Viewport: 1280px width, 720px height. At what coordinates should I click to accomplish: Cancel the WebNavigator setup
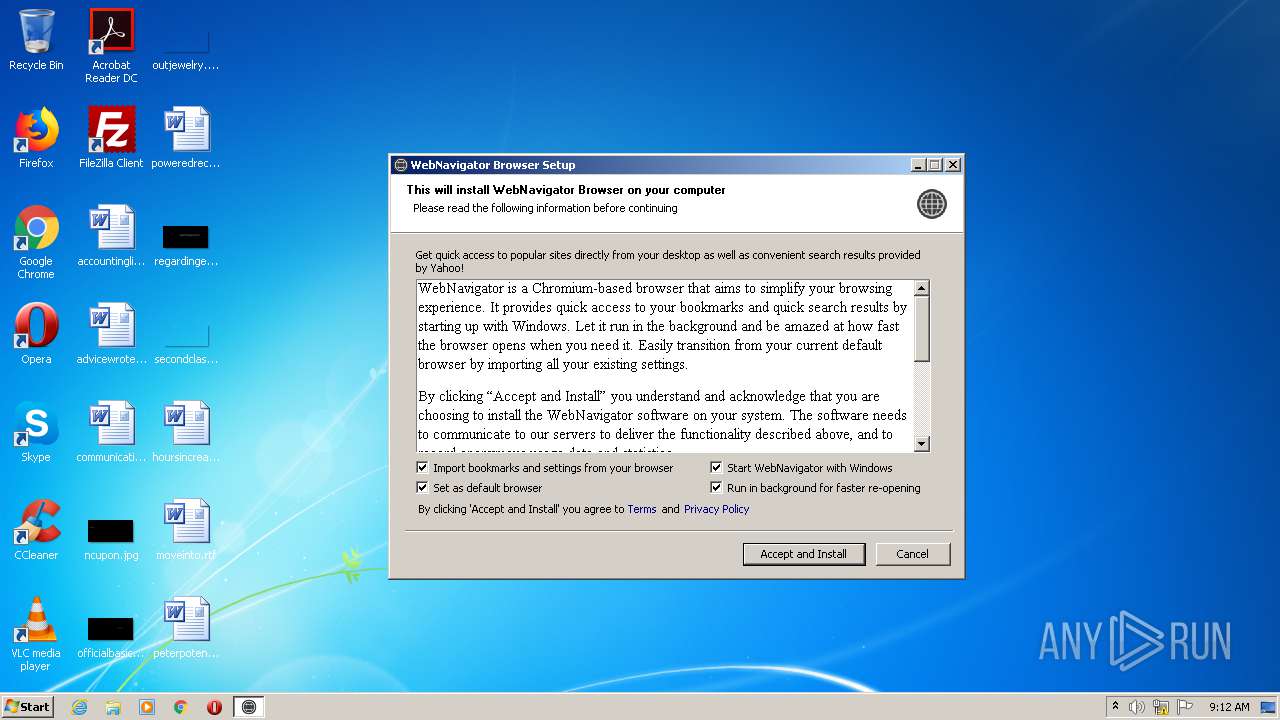point(912,554)
